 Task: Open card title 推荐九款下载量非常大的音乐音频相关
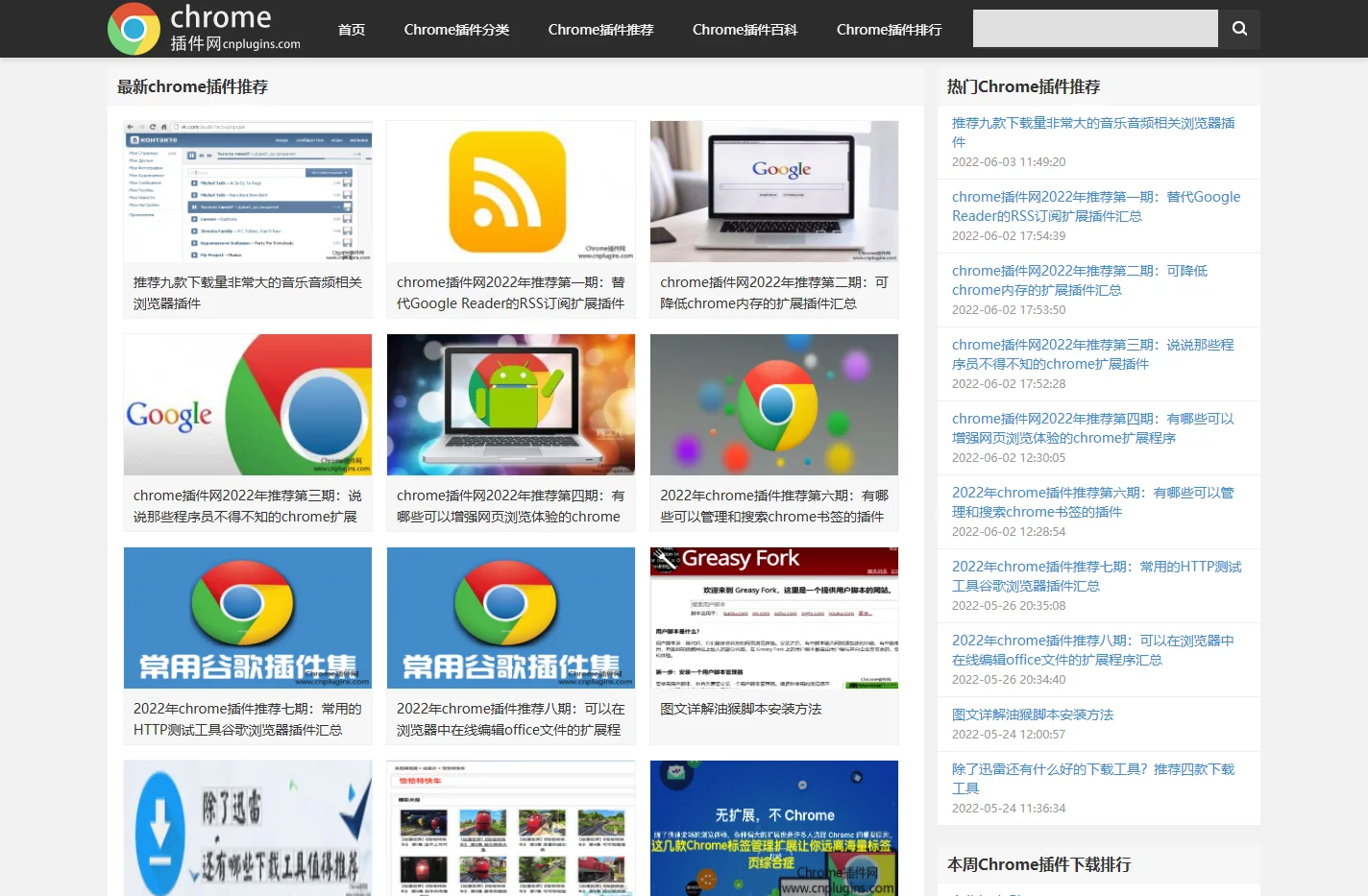pos(248,293)
